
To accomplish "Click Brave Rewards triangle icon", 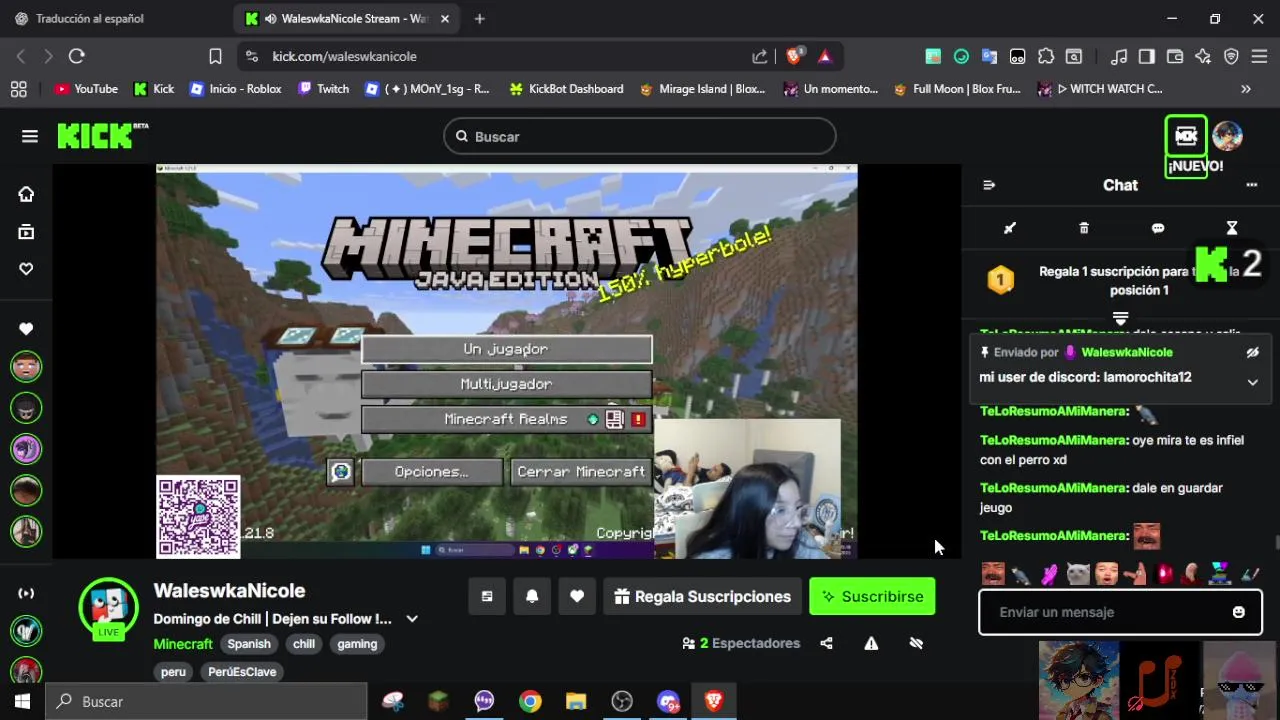I will click(825, 56).
